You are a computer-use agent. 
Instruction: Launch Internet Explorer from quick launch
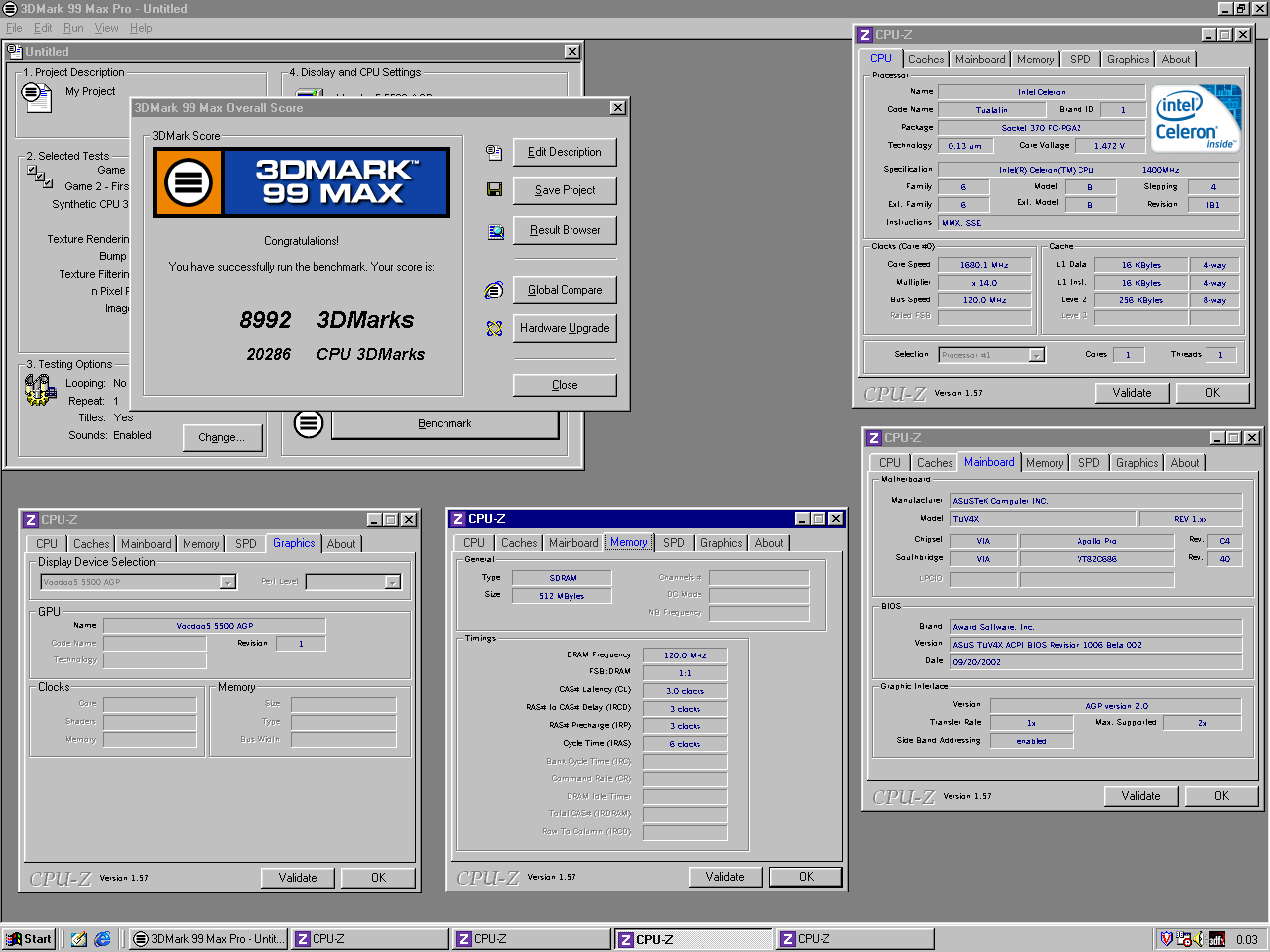[x=102, y=939]
